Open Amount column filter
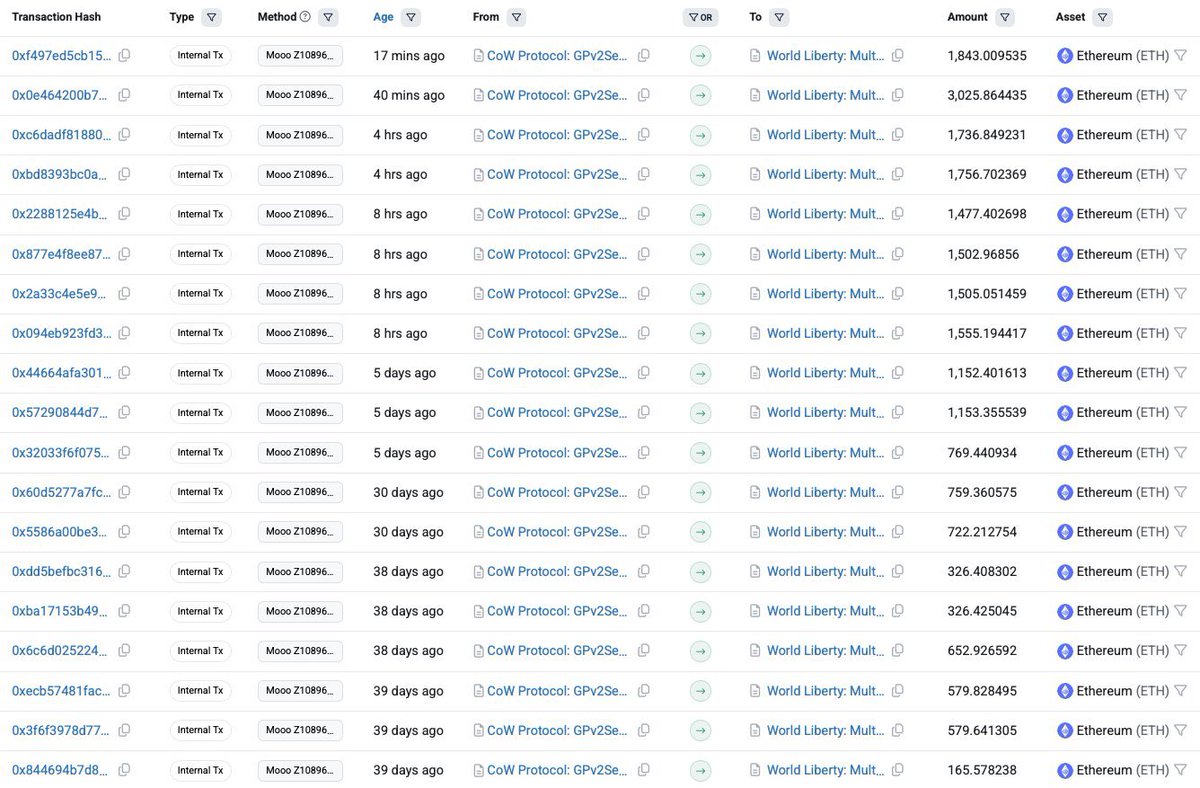 click(x=1005, y=17)
